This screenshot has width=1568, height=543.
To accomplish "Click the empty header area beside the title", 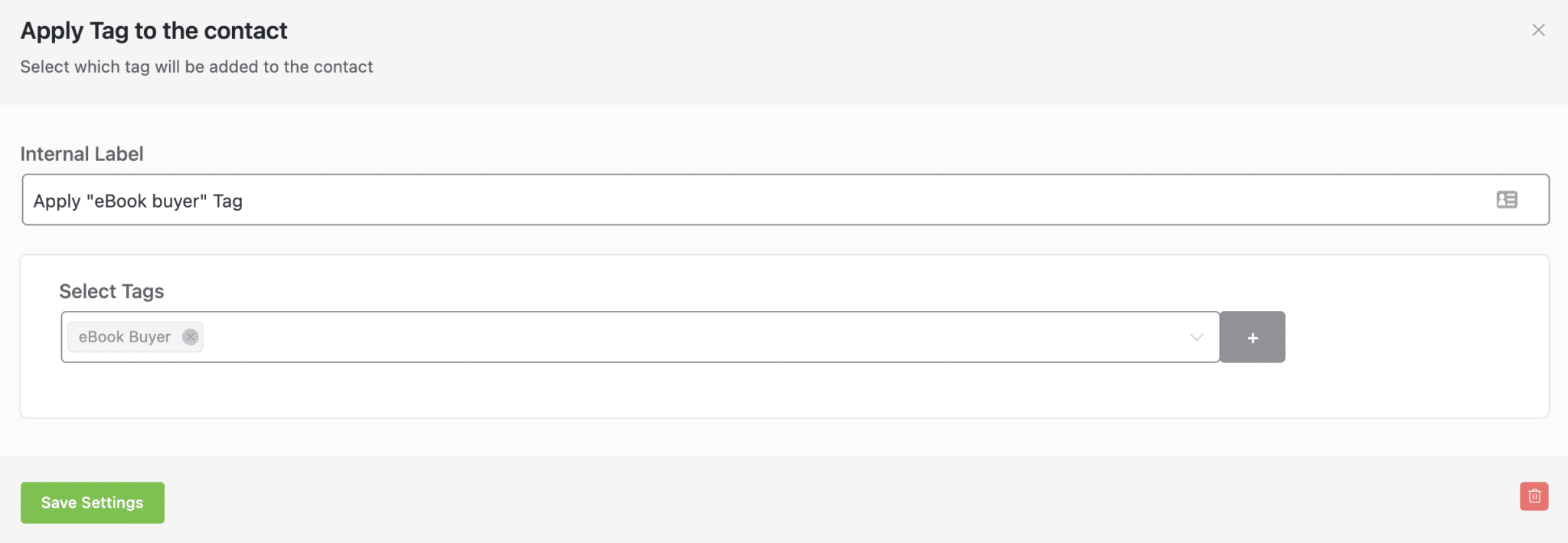I will point(842,46).
